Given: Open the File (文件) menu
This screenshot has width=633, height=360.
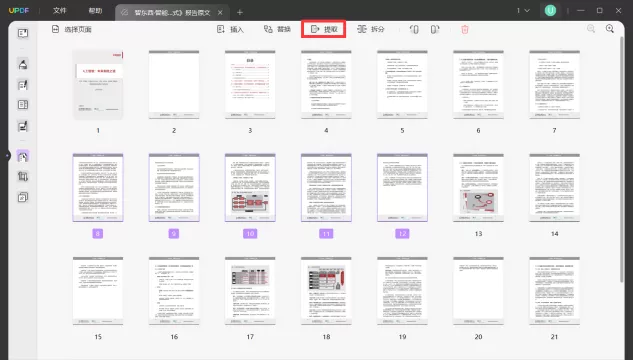Looking at the screenshot, I should pos(59,10).
